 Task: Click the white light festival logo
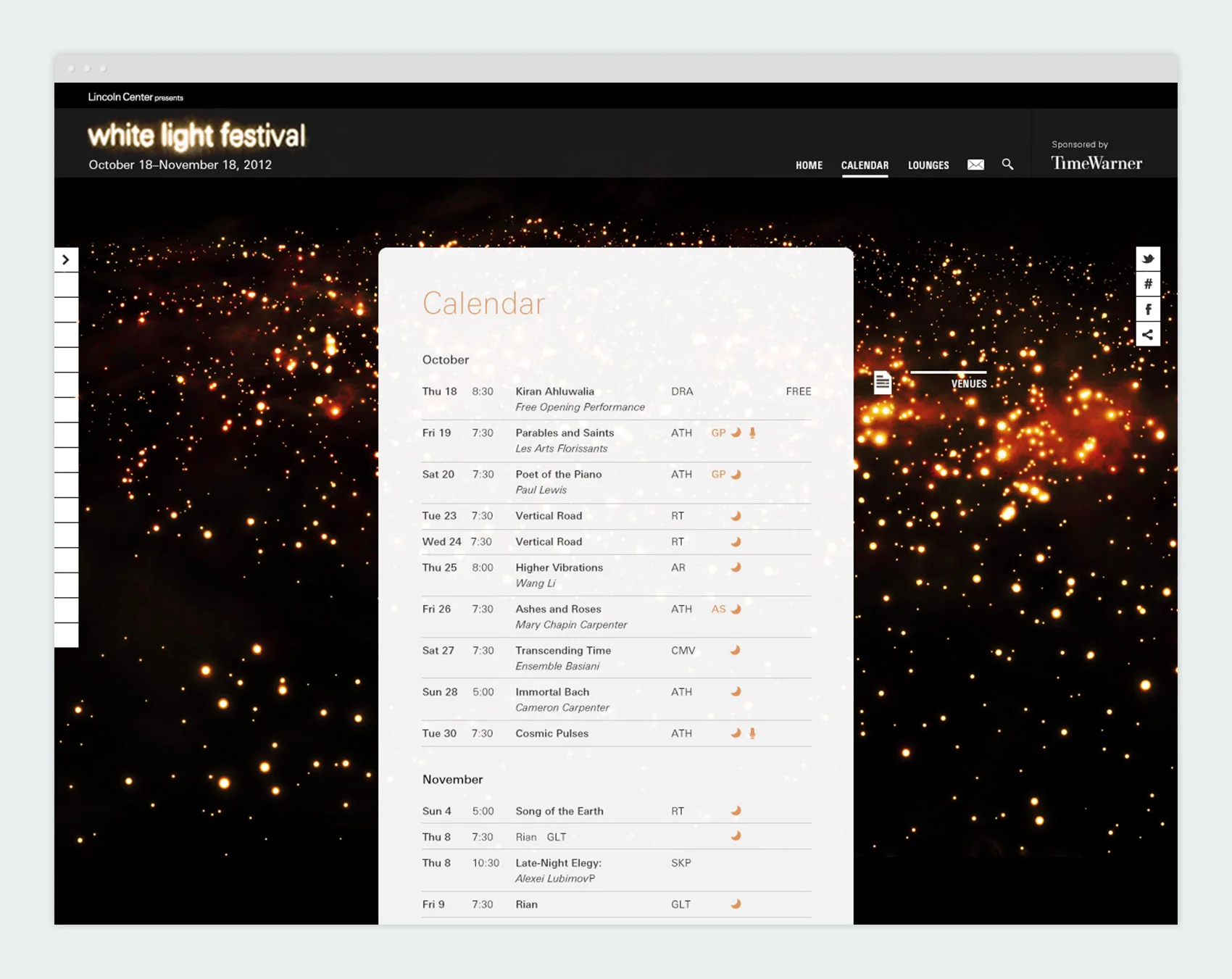pyautogui.click(x=196, y=136)
